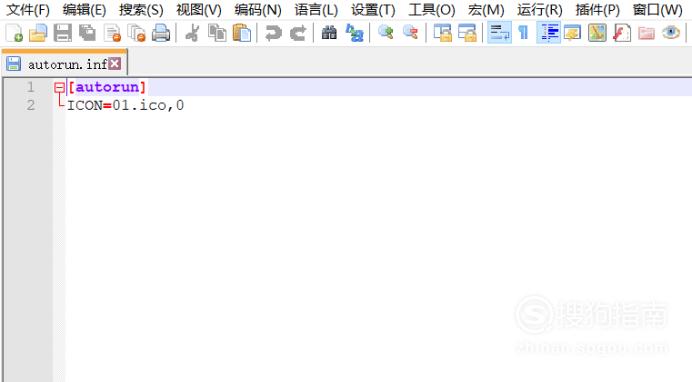The height and width of the screenshot is (382, 692).
Task: Open the 运行(R) menu
Action: [x=540, y=10]
